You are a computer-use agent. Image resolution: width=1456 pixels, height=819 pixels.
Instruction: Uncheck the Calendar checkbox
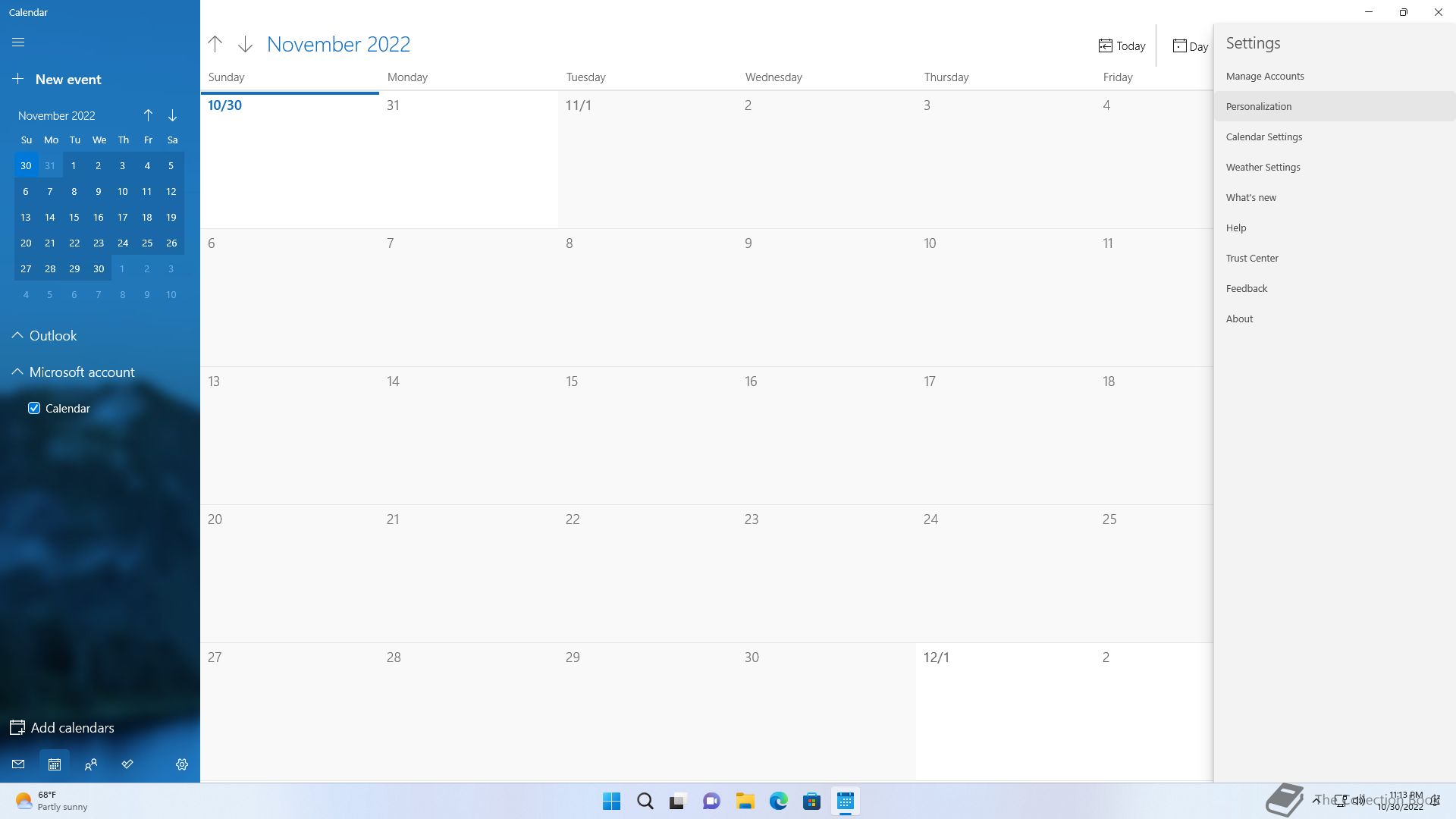point(34,408)
